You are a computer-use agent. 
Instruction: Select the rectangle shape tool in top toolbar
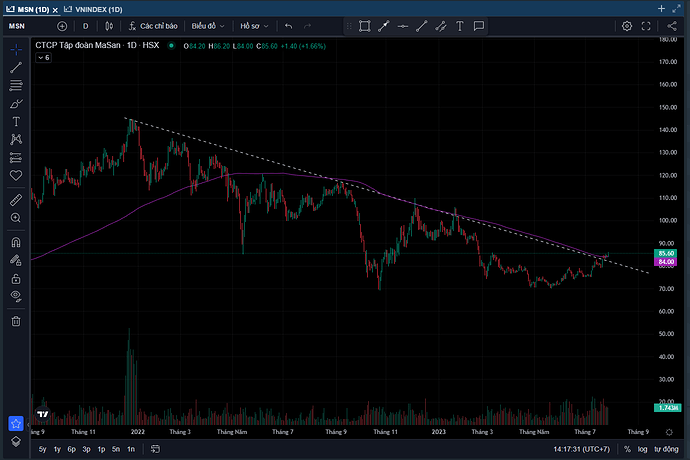[x=364, y=26]
